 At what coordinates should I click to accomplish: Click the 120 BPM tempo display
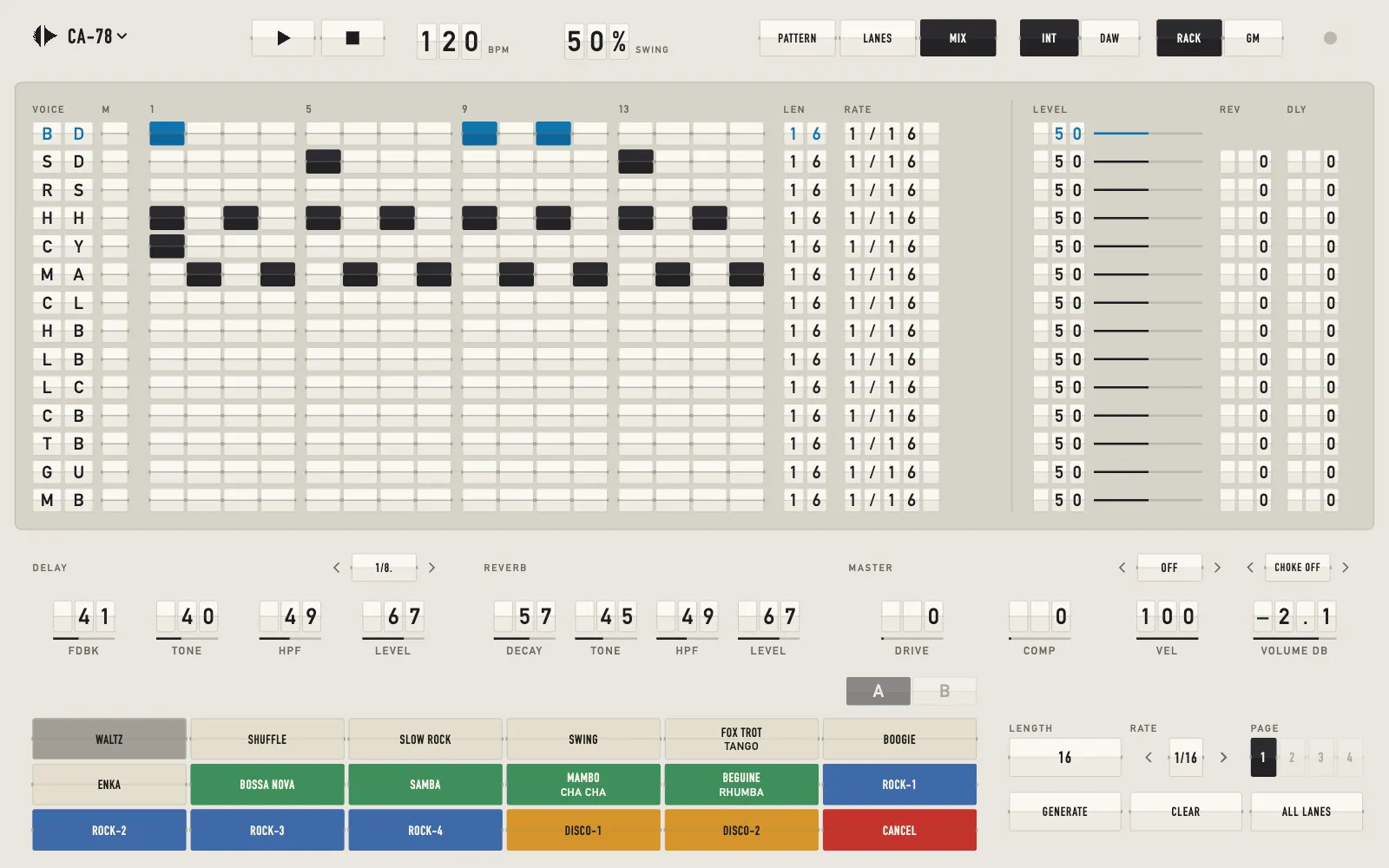(449, 41)
